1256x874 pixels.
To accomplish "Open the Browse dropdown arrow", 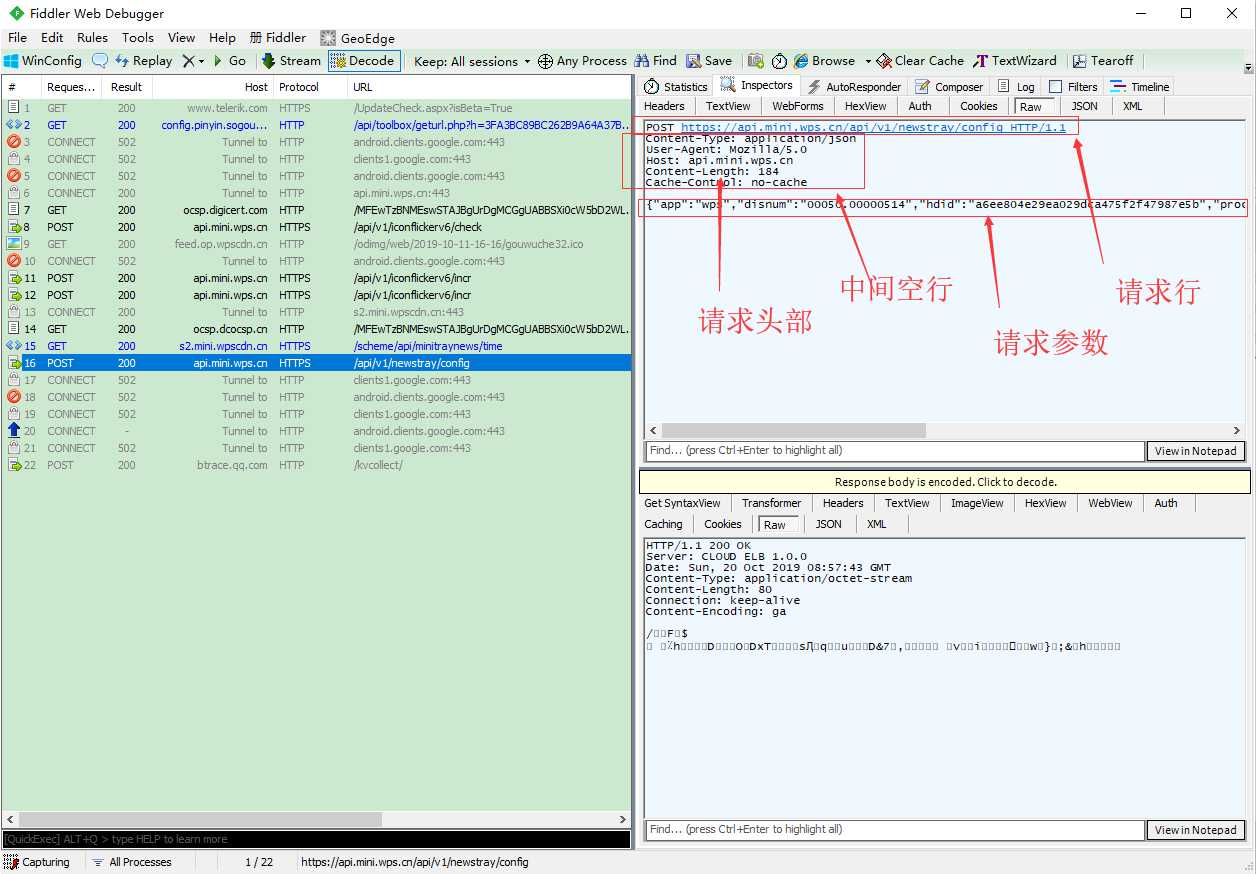I will click(868, 61).
